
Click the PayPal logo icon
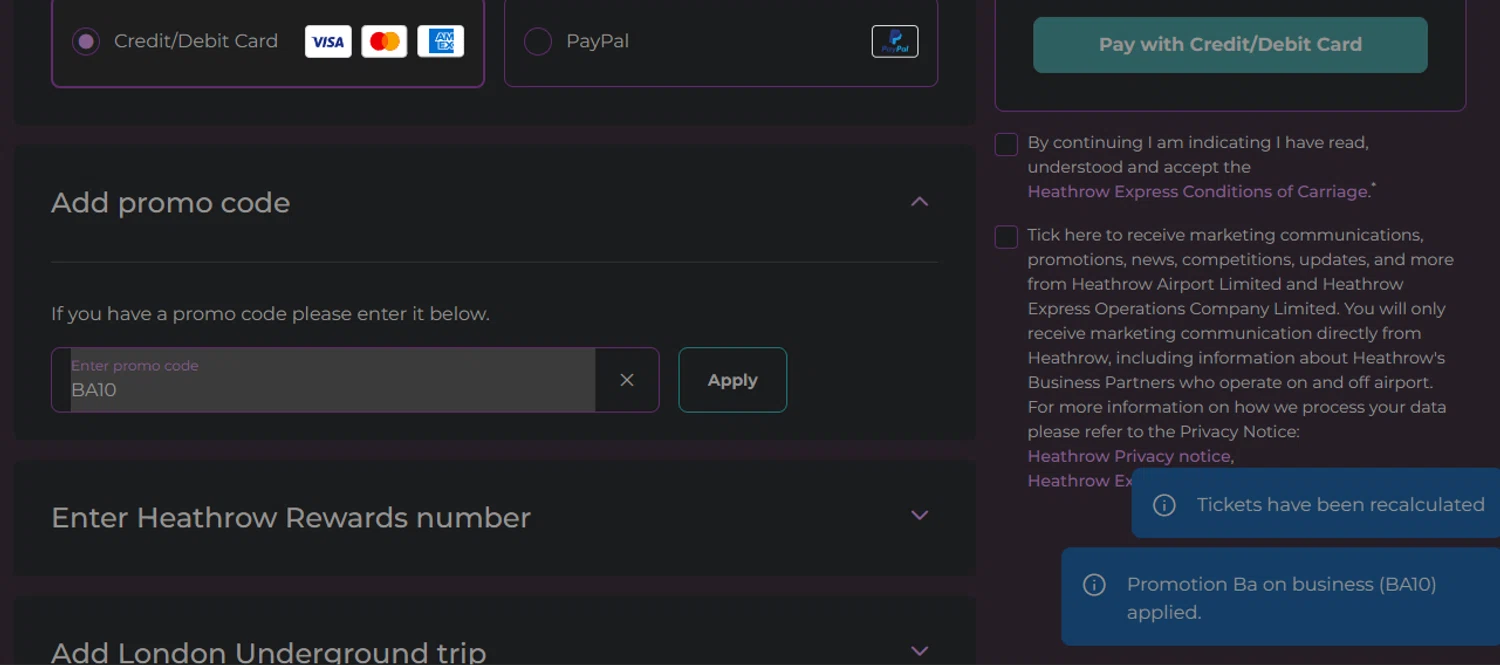[x=895, y=42]
